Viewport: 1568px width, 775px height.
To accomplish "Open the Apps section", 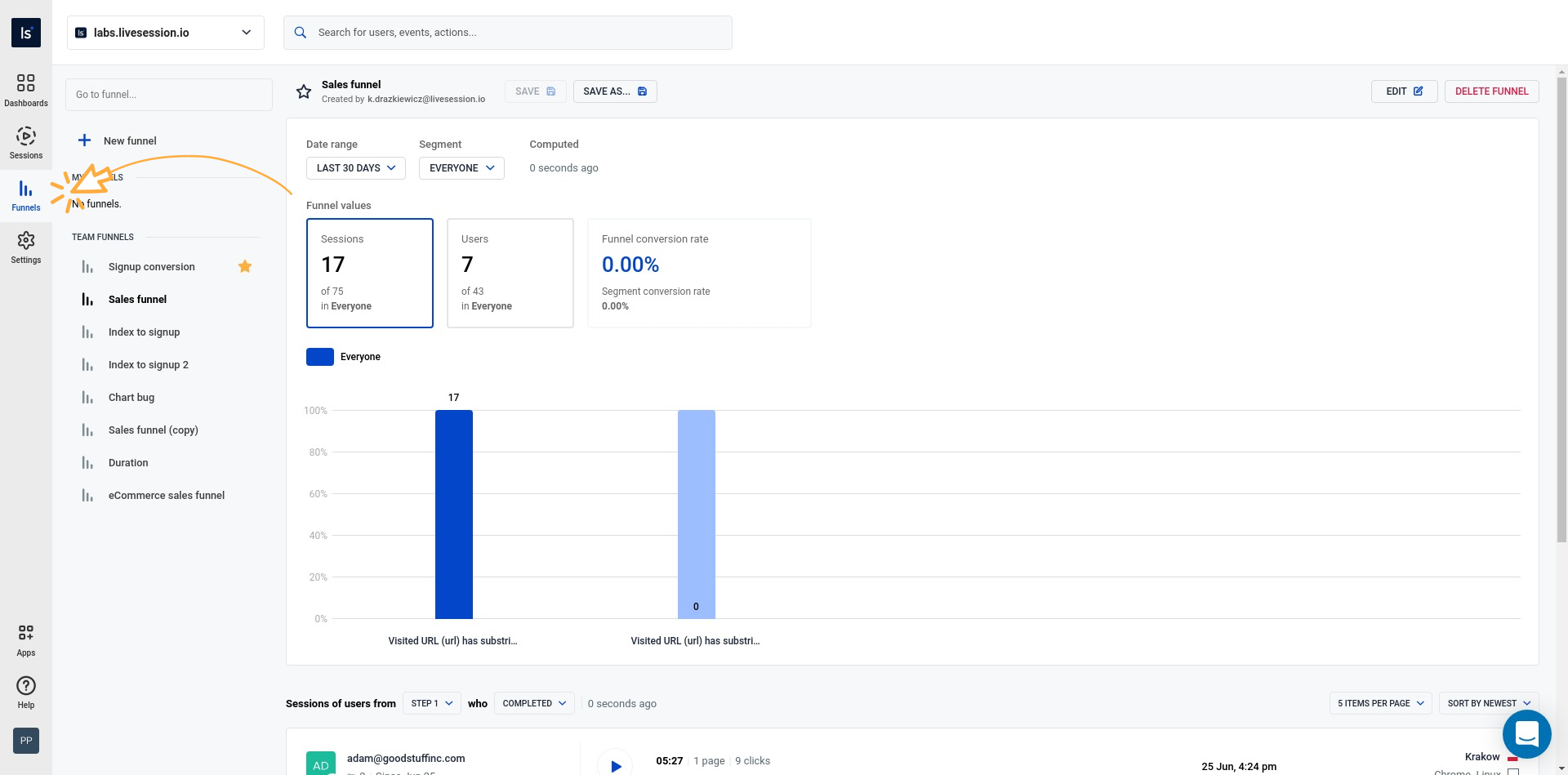I will point(25,639).
